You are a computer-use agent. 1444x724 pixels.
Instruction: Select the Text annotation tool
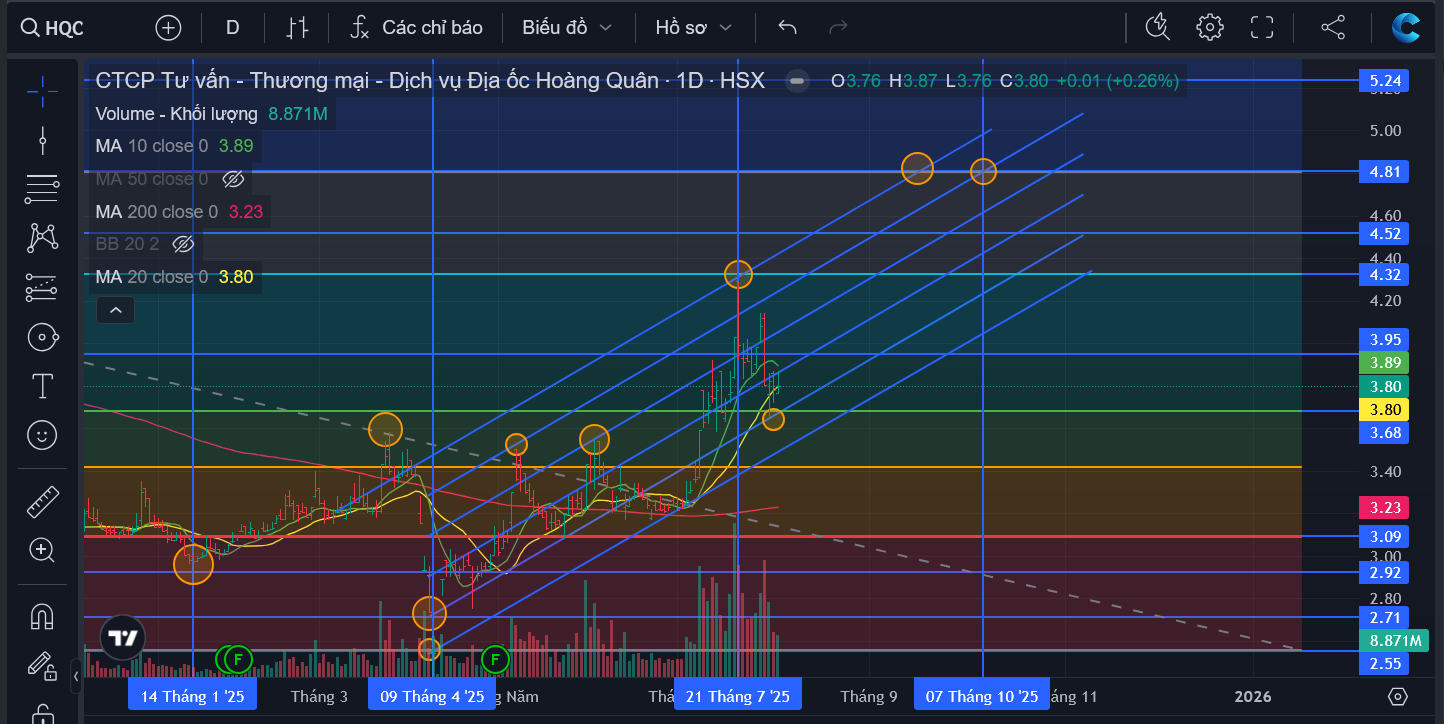pos(42,386)
